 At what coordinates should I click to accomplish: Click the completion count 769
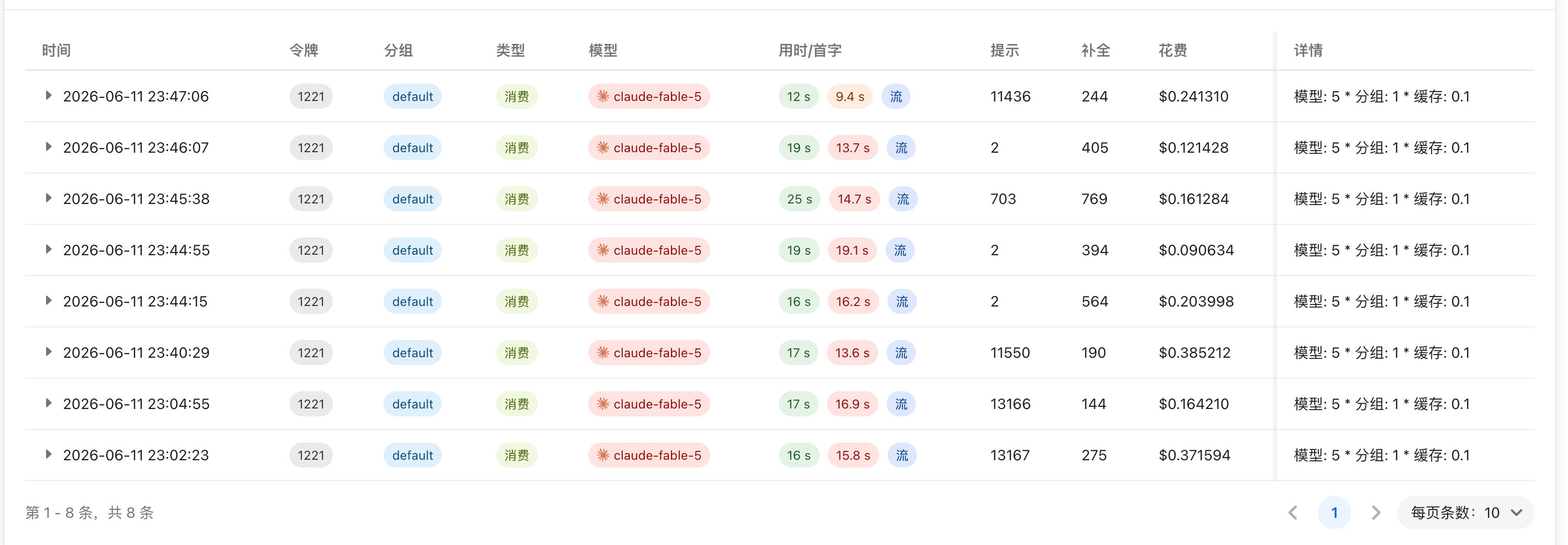1094,199
